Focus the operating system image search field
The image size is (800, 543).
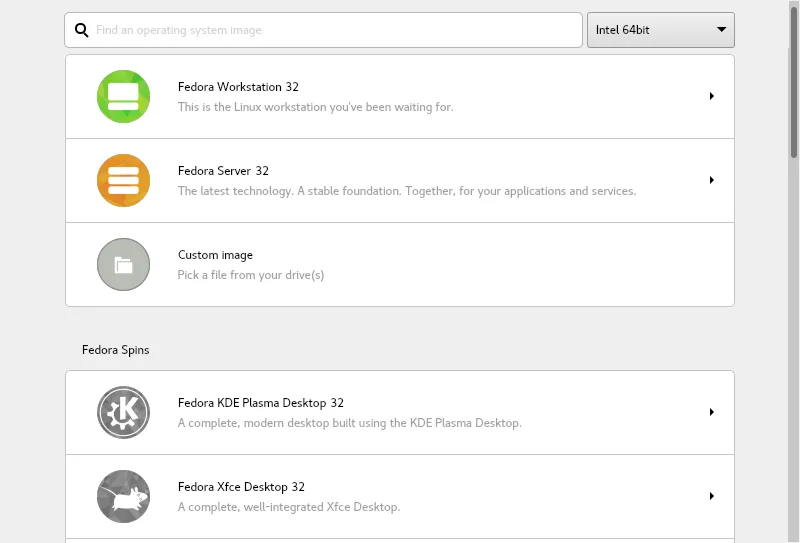[330, 30]
